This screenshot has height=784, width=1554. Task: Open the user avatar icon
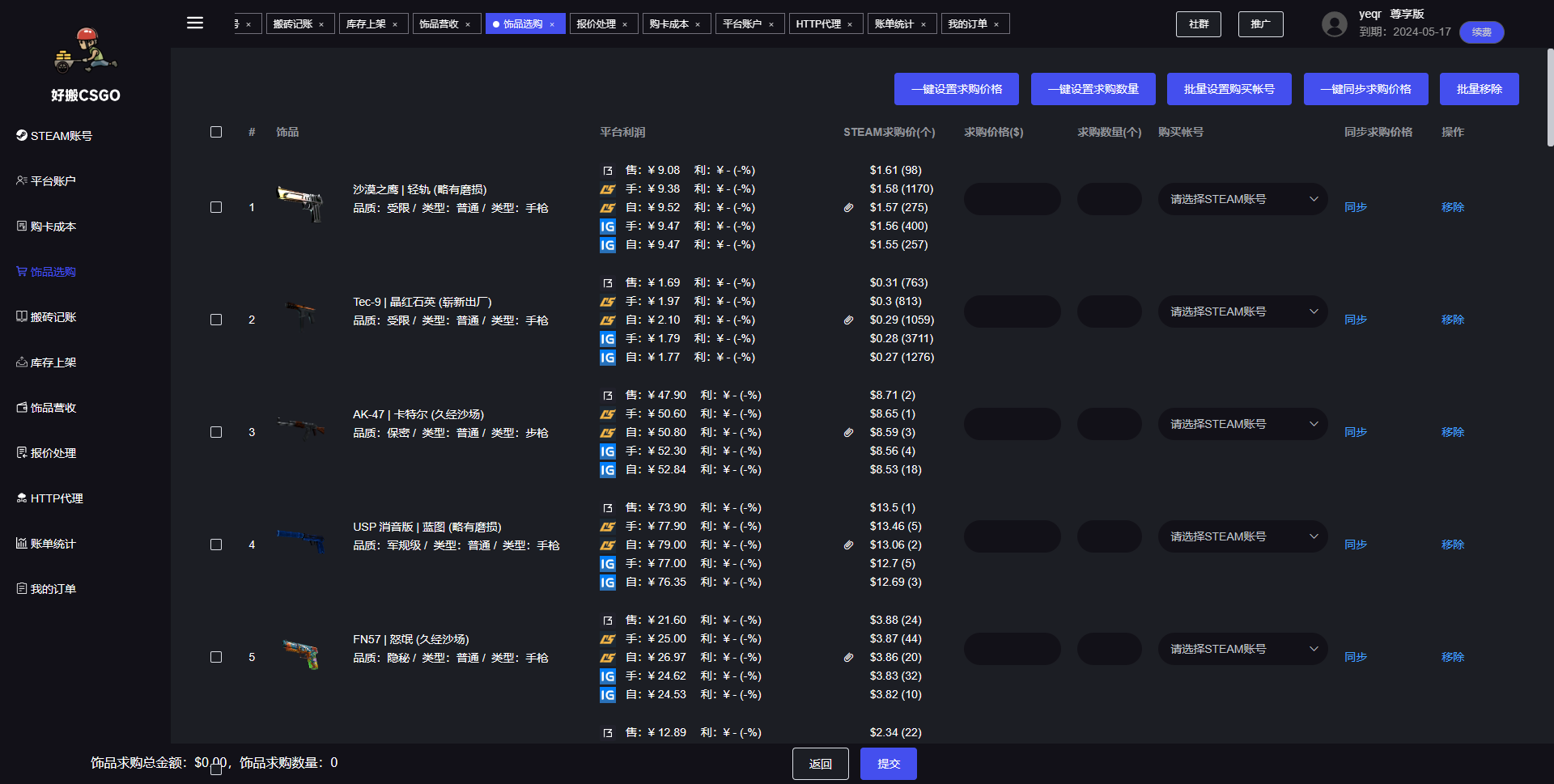(x=1335, y=24)
